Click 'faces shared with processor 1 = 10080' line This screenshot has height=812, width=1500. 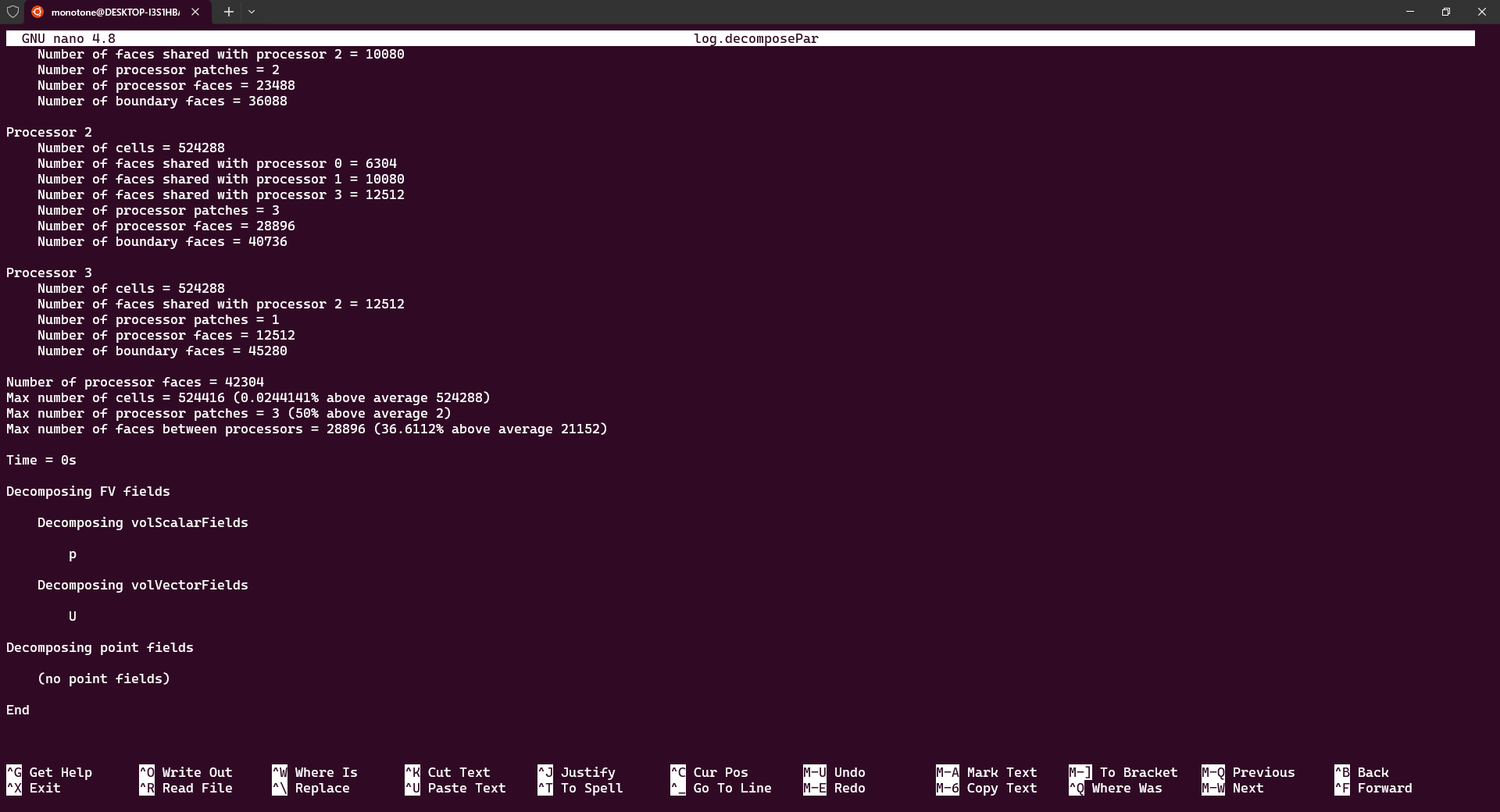click(221, 179)
